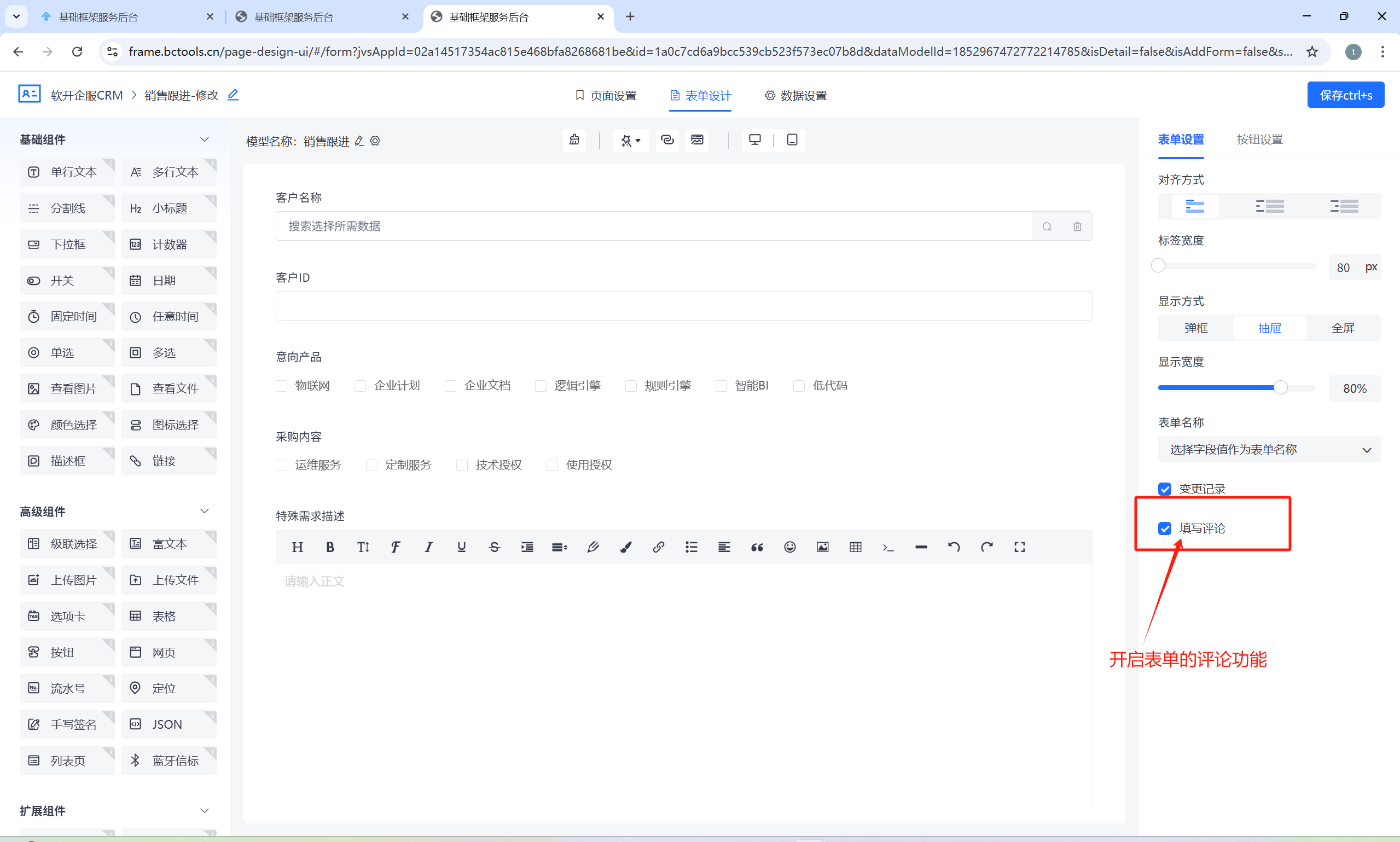Viewport: 1400px width, 842px height.
Task: Open the tools dropdown in design toolbar
Action: [x=631, y=140]
